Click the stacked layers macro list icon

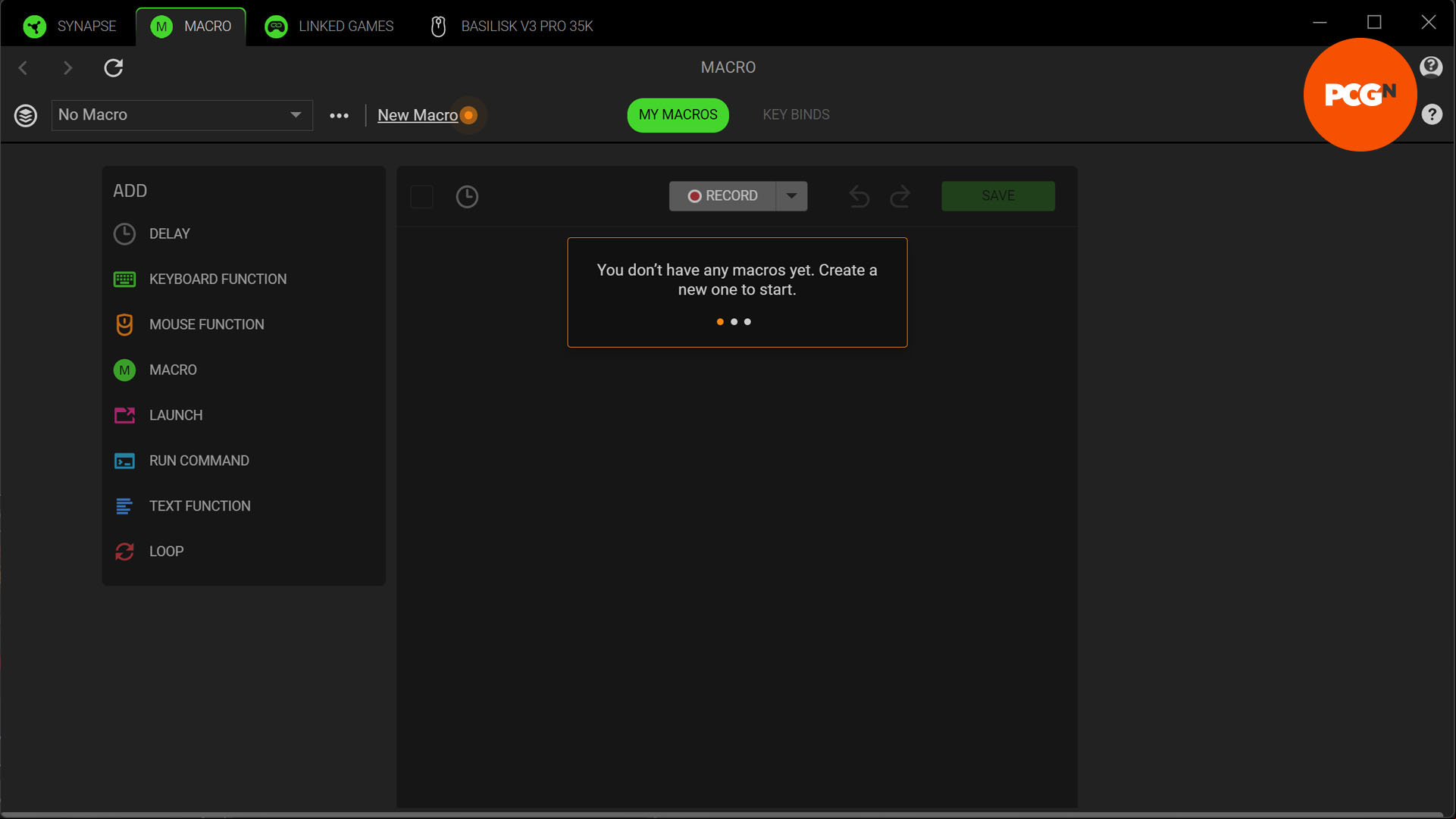(26, 115)
